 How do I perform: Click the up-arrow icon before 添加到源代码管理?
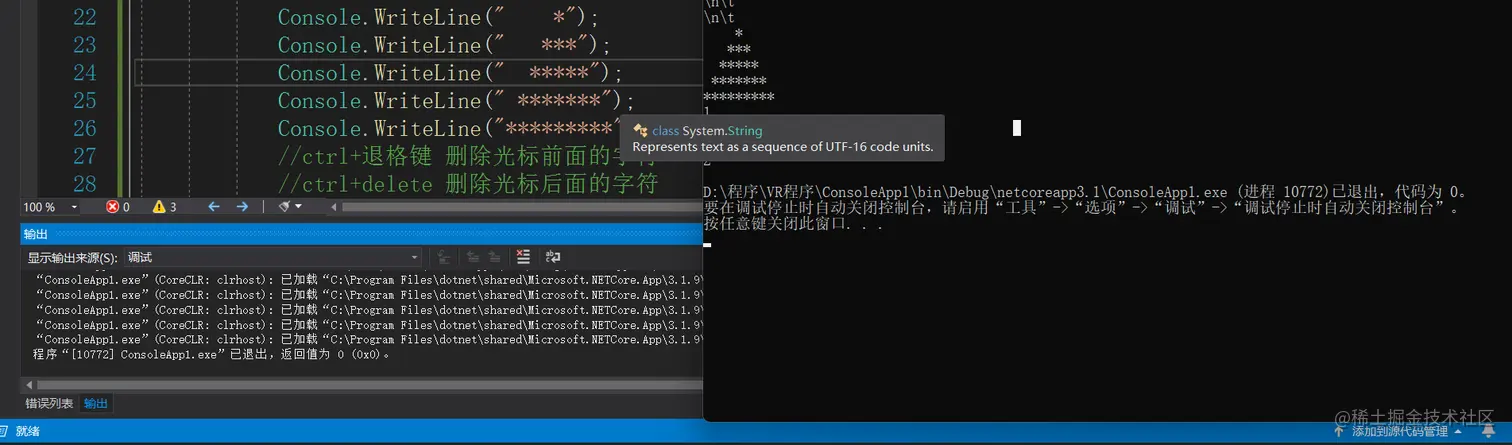tap(1340, 432)
